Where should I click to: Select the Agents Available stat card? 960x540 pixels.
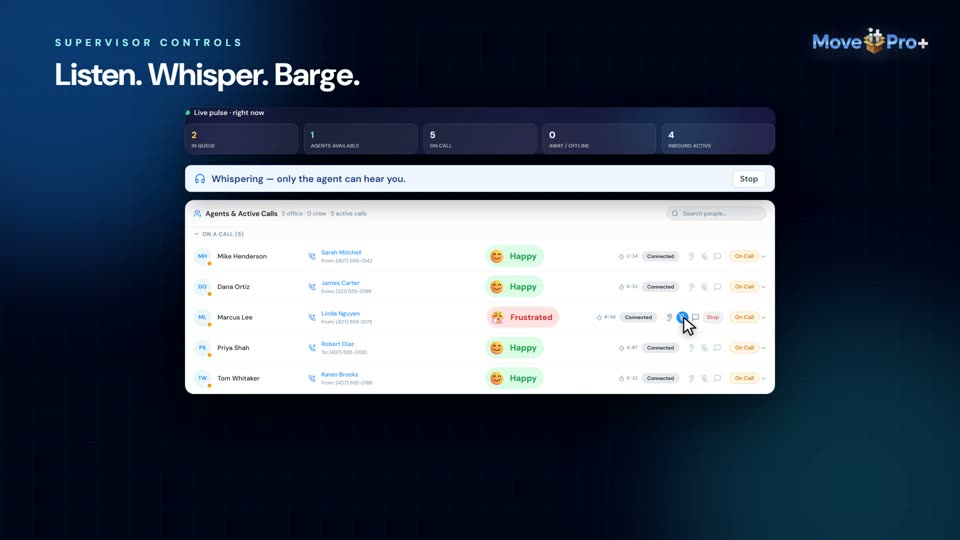(x=361, y=138)
